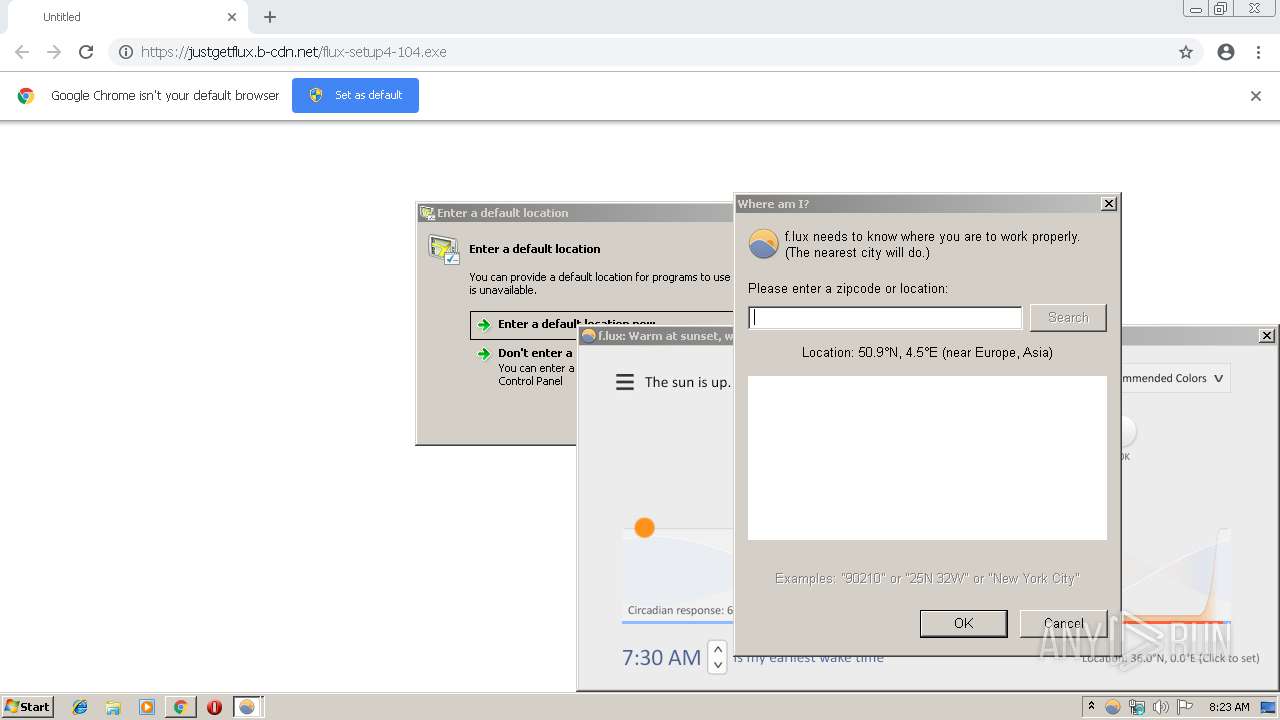Open a new Chrome tab

pos(270,17)
